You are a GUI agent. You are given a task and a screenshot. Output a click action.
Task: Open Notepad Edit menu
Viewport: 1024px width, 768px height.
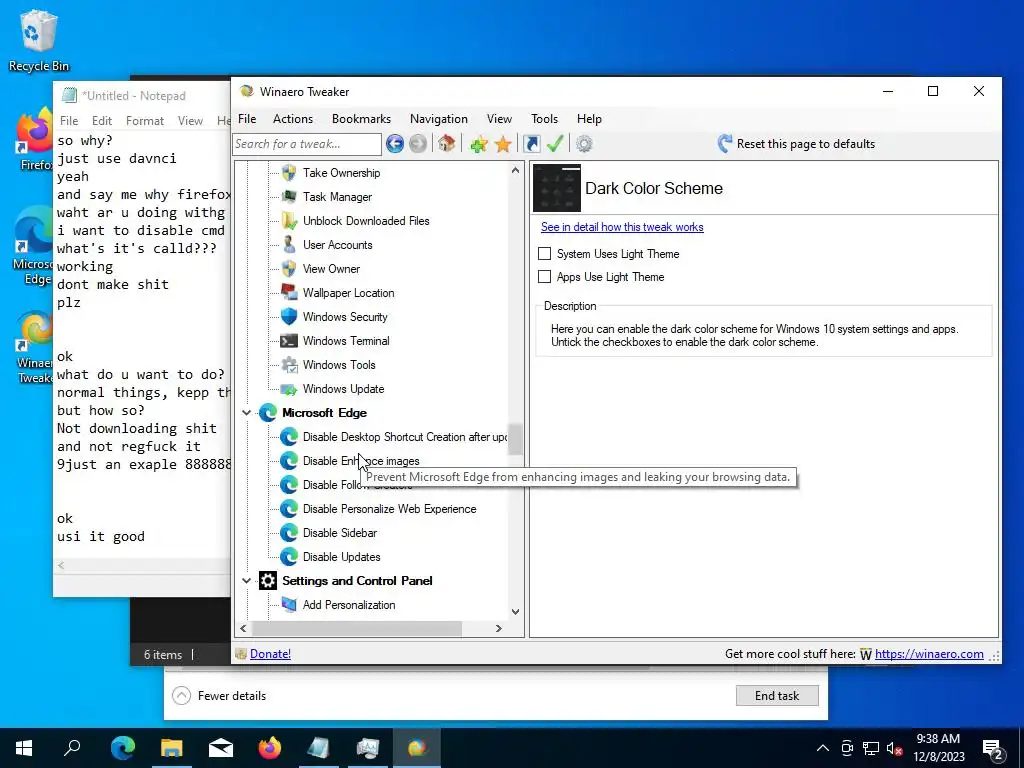(x=101, y=121)
